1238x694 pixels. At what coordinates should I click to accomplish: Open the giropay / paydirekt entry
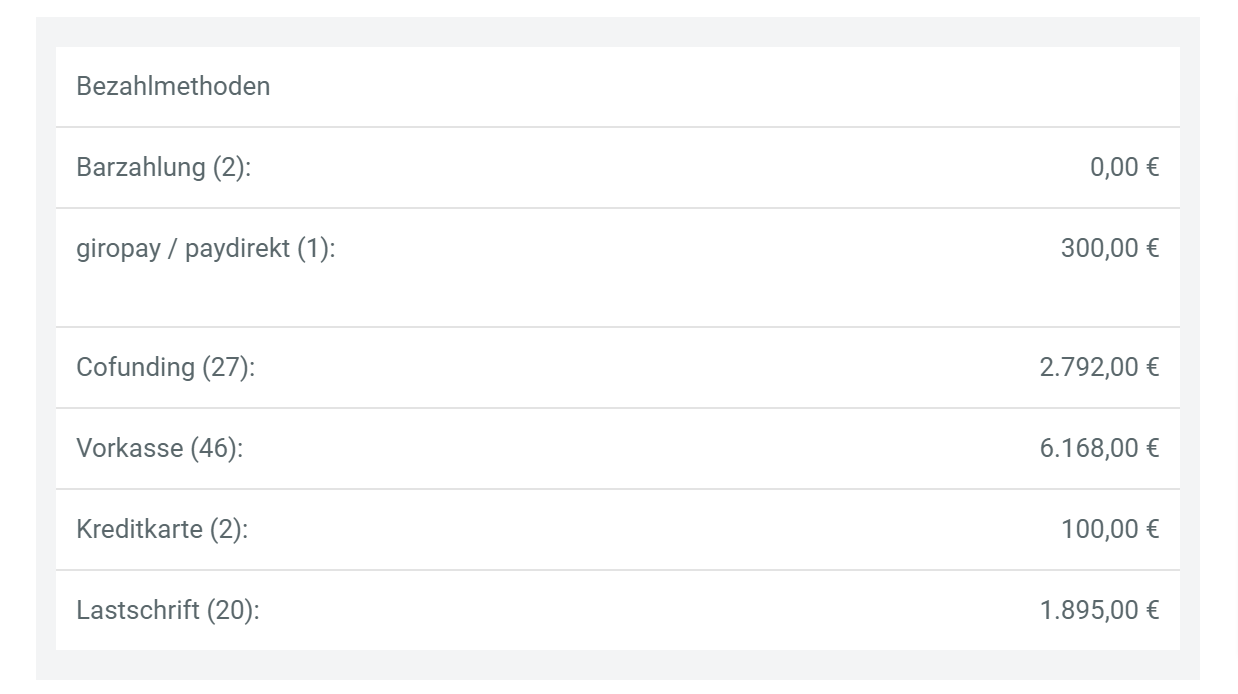[x=185, y=248]
